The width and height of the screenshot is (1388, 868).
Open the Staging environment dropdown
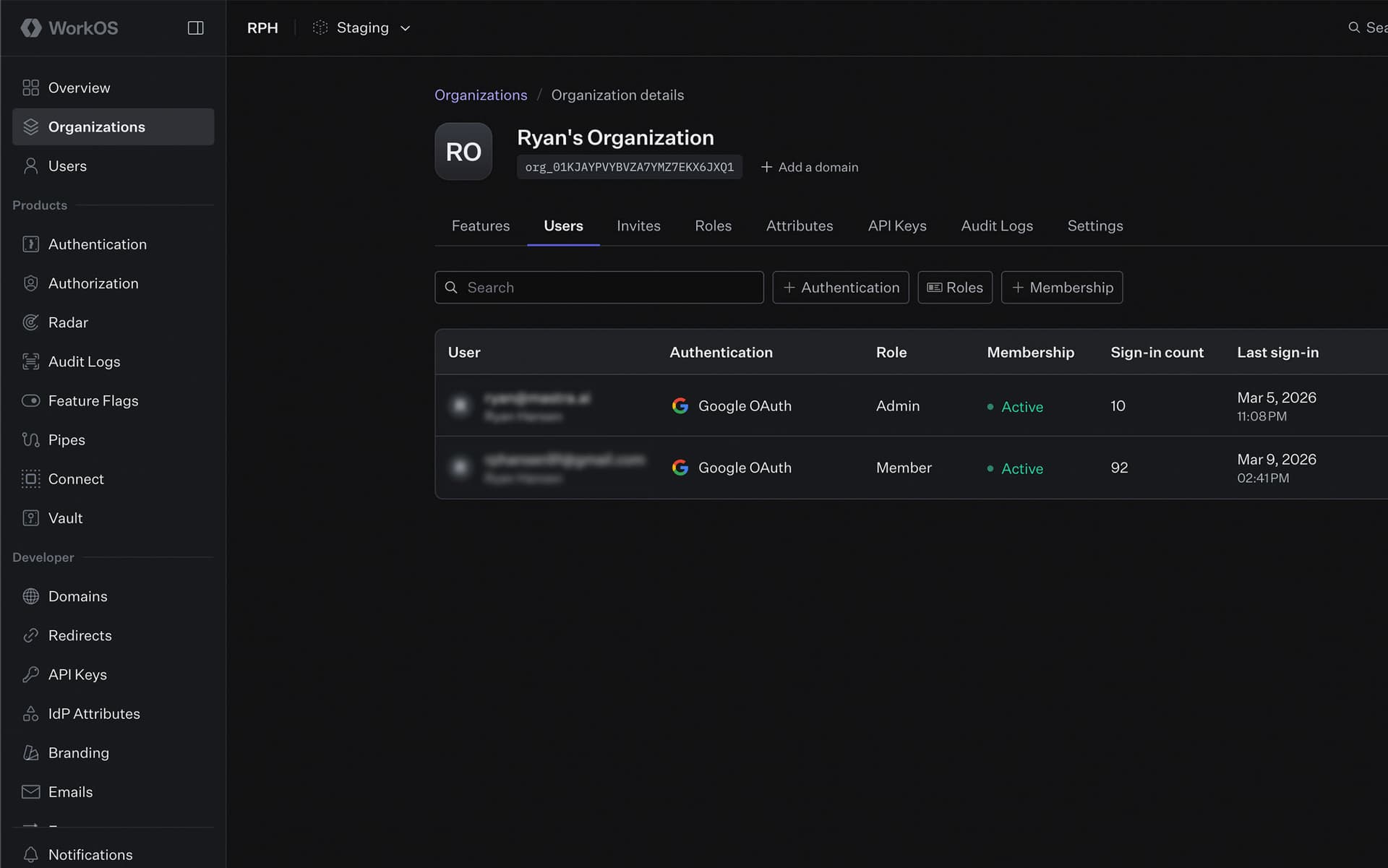point(361,27)
